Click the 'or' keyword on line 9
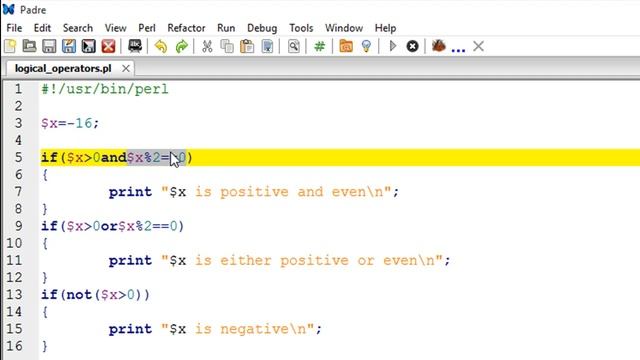Screen dimensions: 640x360 (x=109, y=226)
